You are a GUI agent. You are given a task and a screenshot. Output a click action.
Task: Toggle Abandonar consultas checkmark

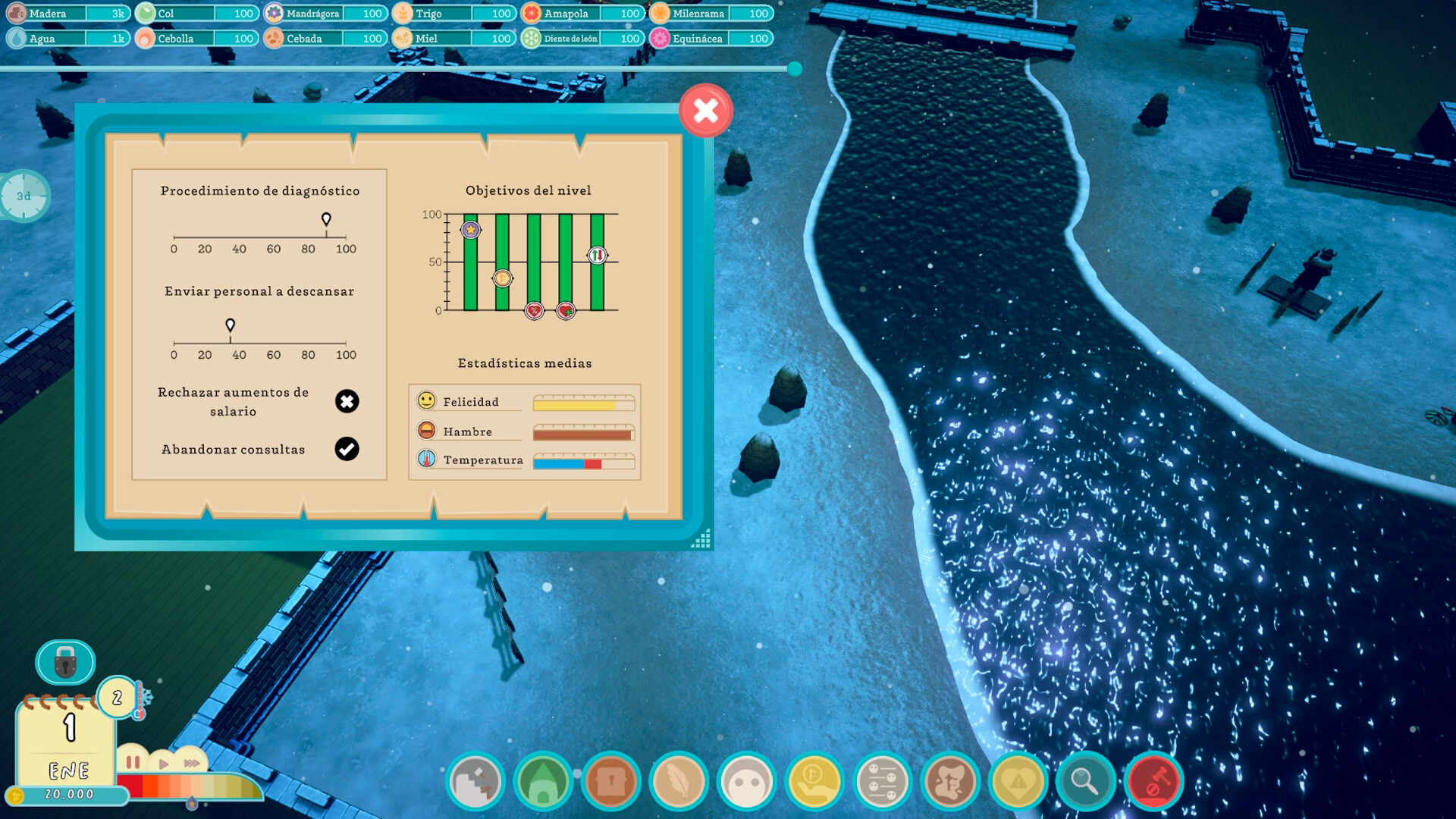click(347, 449)
